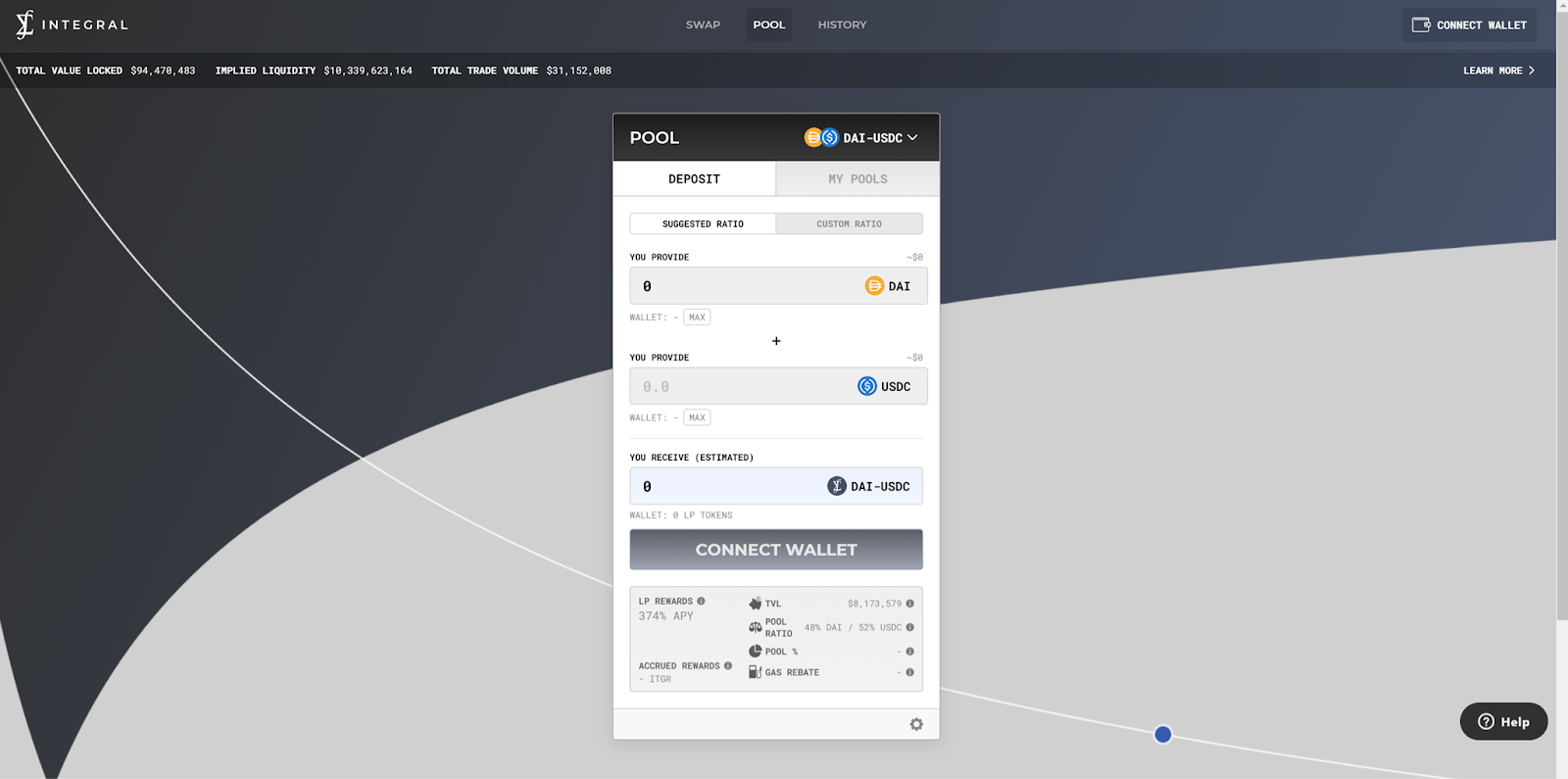Viewport: 1568px width, 779px height.
Task: Click the TVL info icon
Action: tap(910, 604)
